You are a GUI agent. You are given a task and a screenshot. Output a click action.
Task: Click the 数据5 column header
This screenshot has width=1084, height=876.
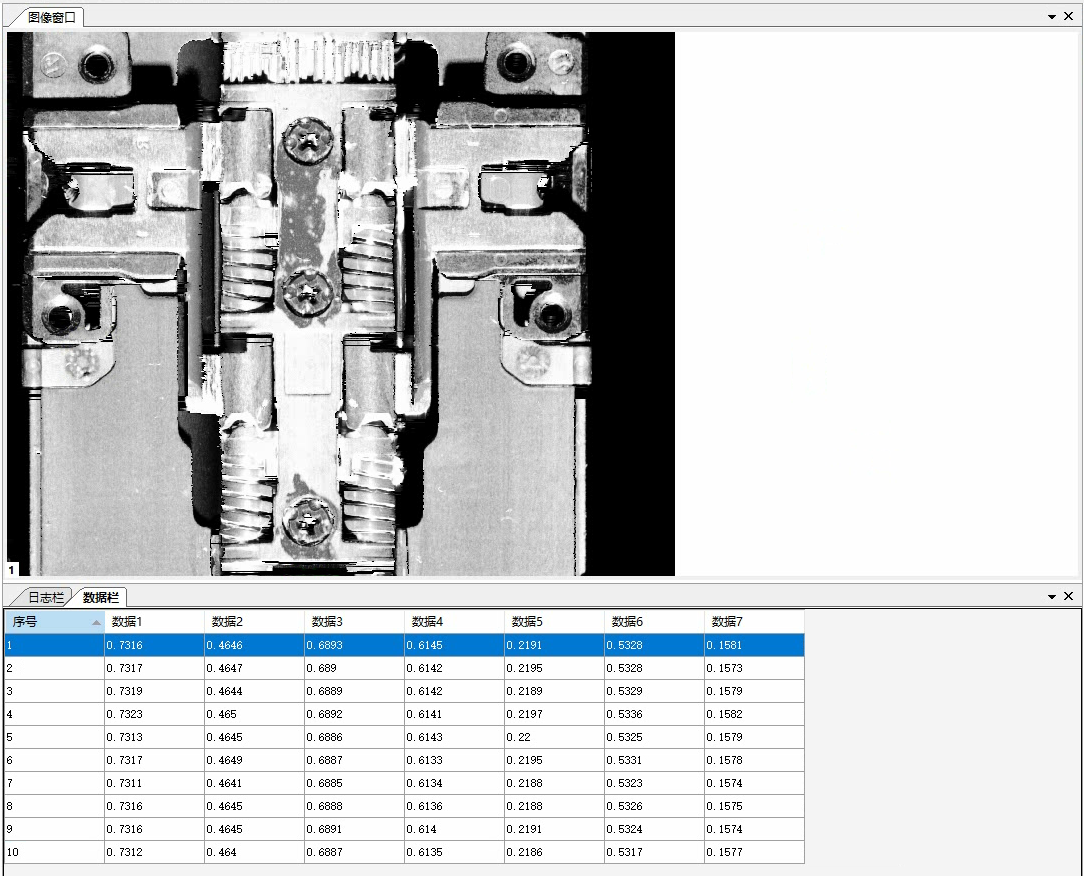pos(554,622)
